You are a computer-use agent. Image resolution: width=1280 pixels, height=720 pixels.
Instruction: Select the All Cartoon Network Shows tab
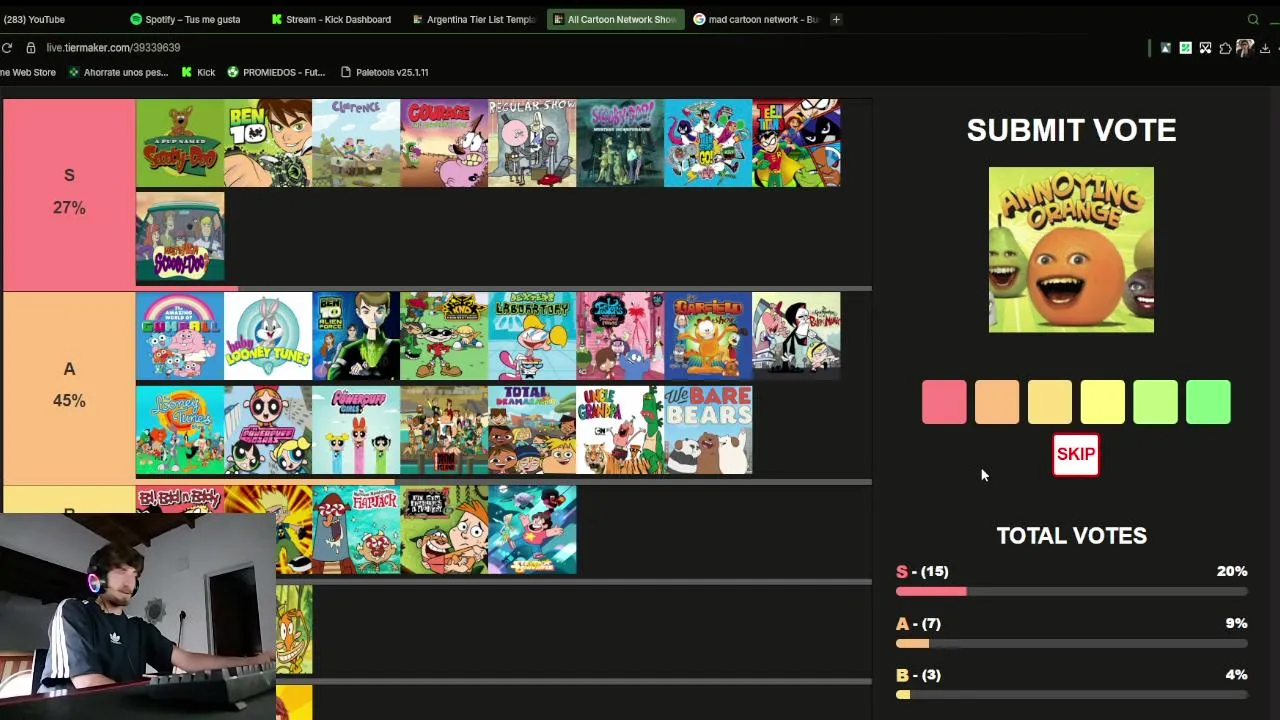[x=615, y=19]
